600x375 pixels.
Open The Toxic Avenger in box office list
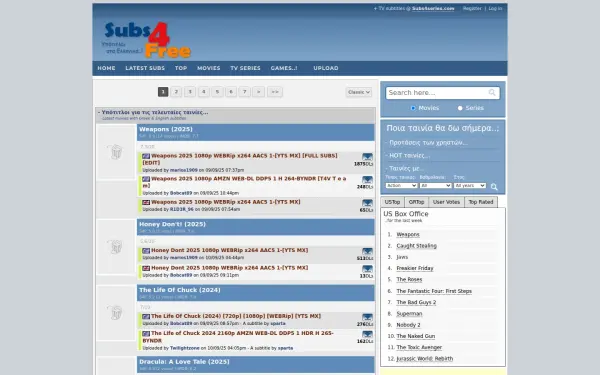click(x=419, y=347)
